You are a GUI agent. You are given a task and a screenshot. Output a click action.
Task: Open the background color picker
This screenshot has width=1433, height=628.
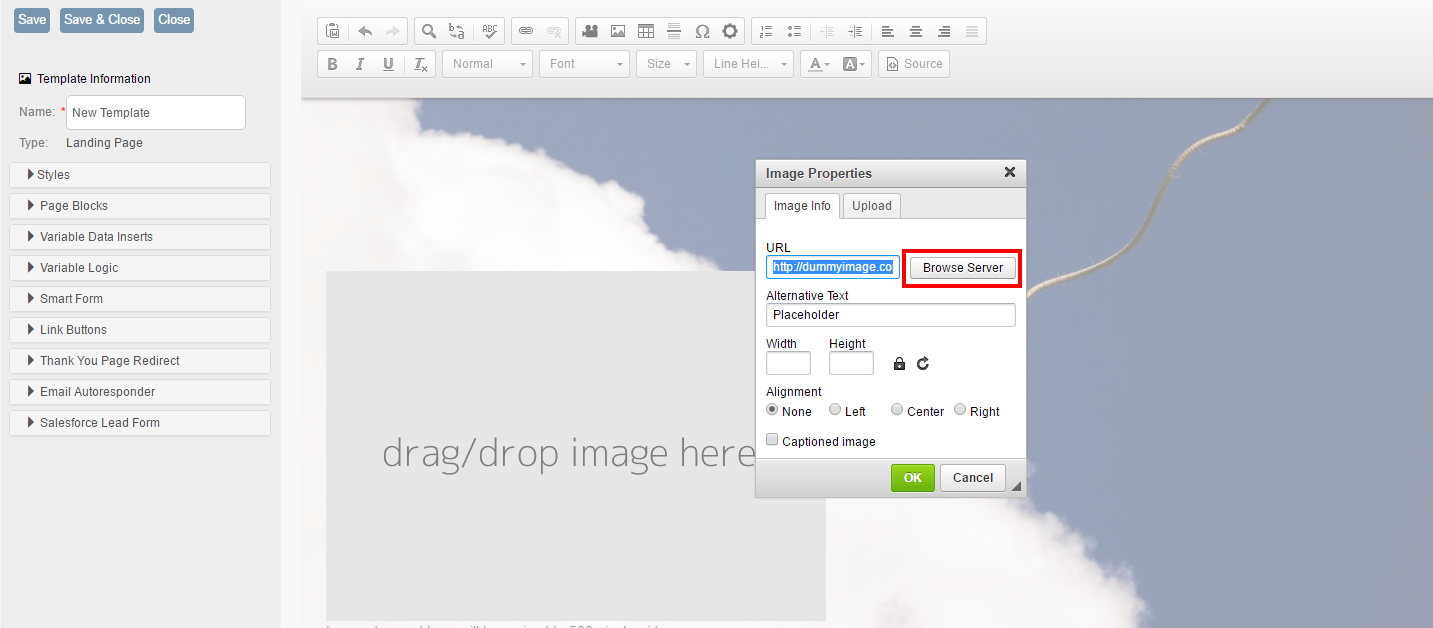853,64
